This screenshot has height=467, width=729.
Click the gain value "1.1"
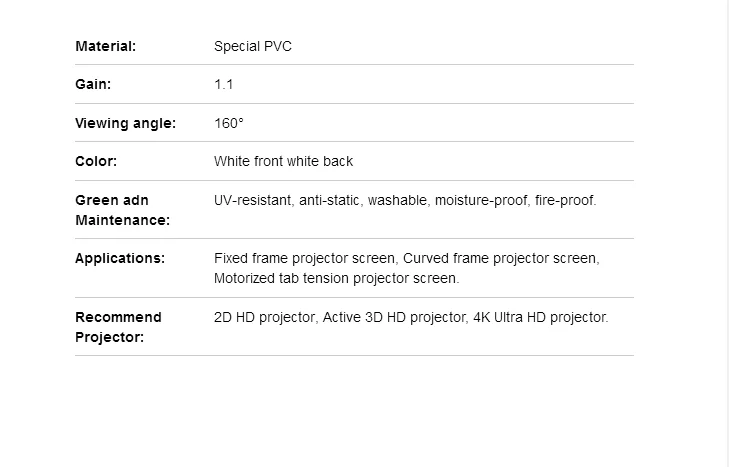(x=223, y=85)
